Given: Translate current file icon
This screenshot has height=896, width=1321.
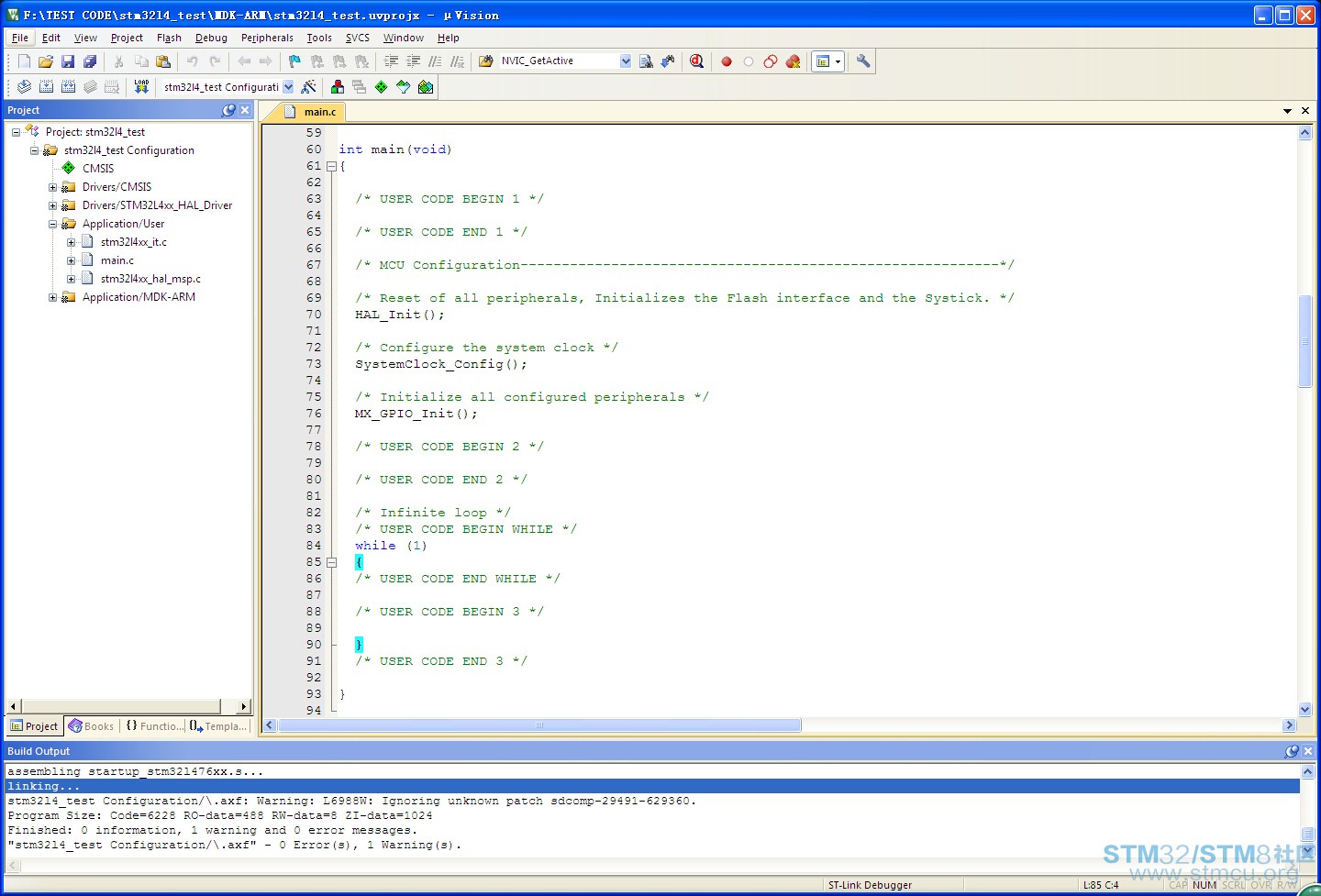Looking at the screenshot, I should (x=24, y=87).
